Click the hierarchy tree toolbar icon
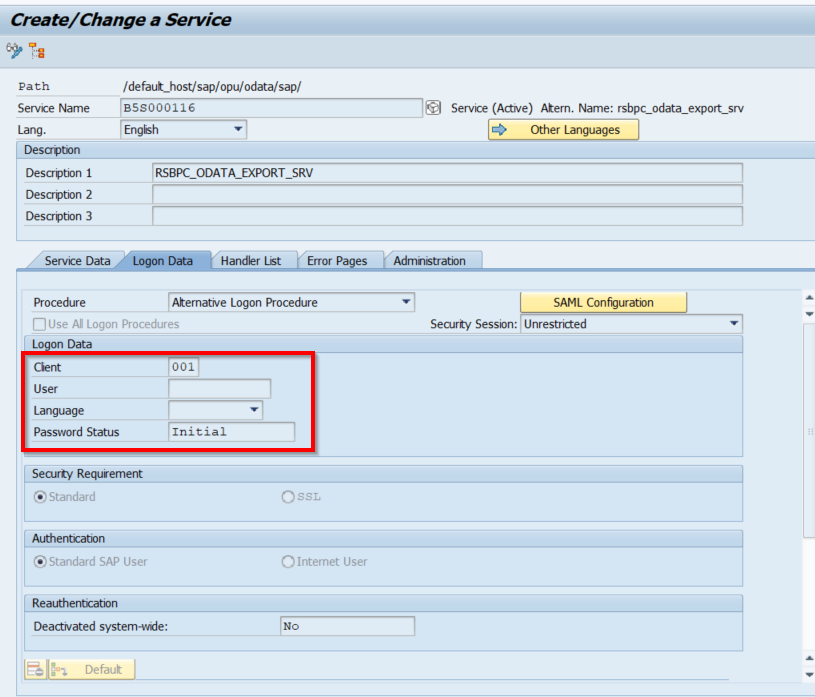The image size is (815, 697). pyautogui.click(x=37, y=50)
